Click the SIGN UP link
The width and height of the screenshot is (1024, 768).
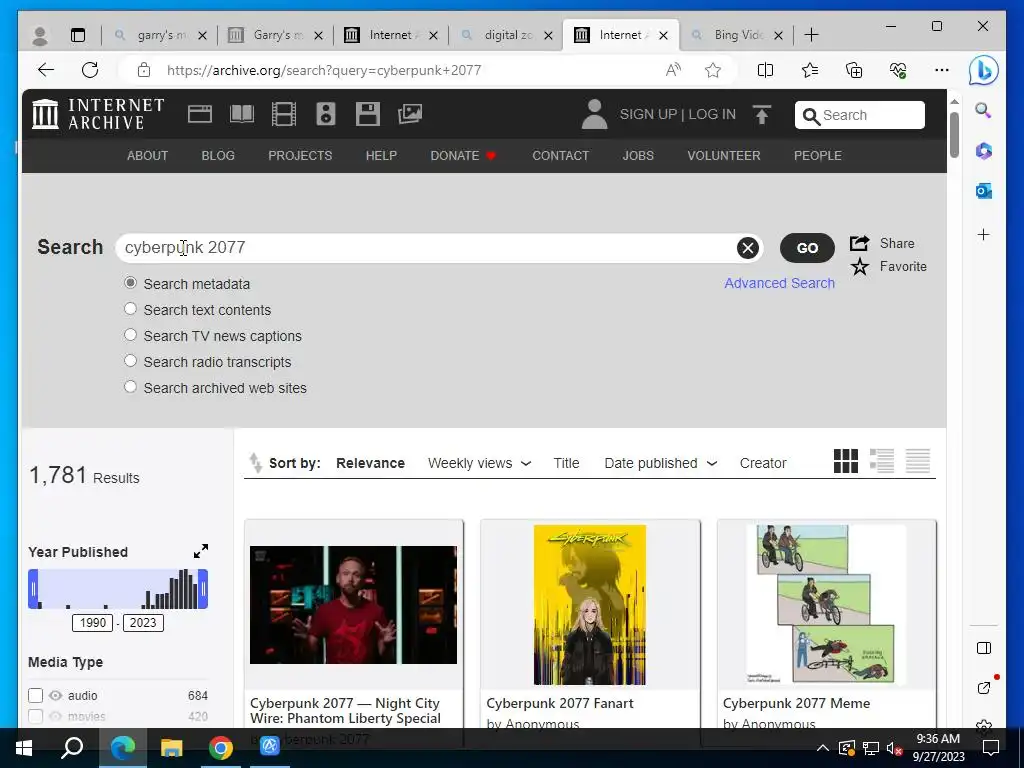pos(648,114)
